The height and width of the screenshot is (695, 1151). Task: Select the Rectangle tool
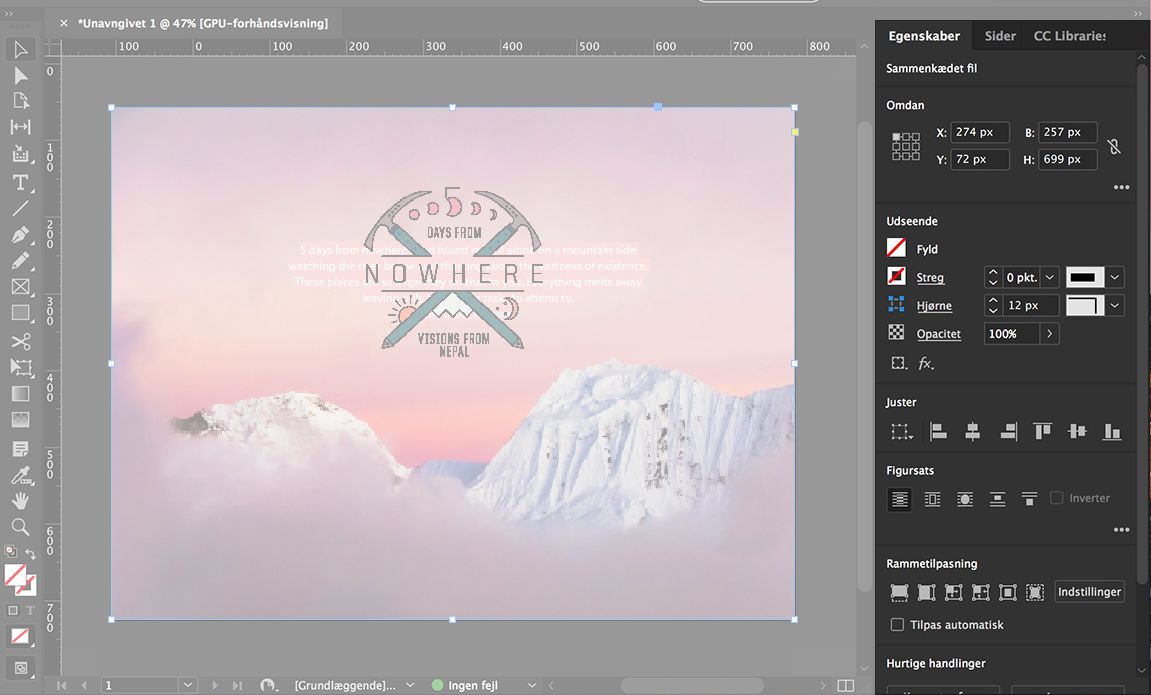click(21, 313)
